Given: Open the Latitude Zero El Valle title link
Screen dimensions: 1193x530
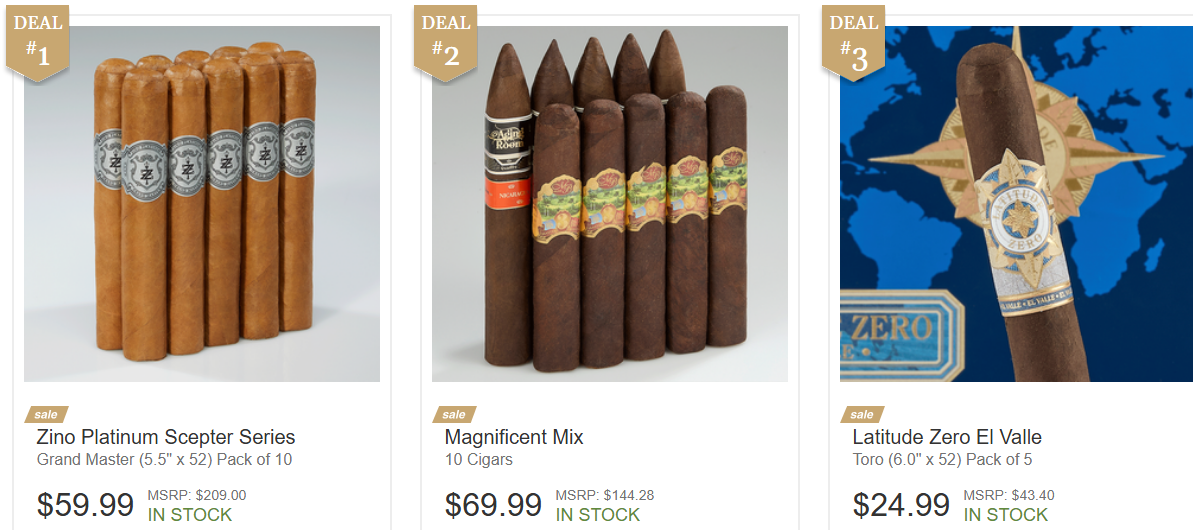Looking at the screenshot, I should (x=946, y=437).
